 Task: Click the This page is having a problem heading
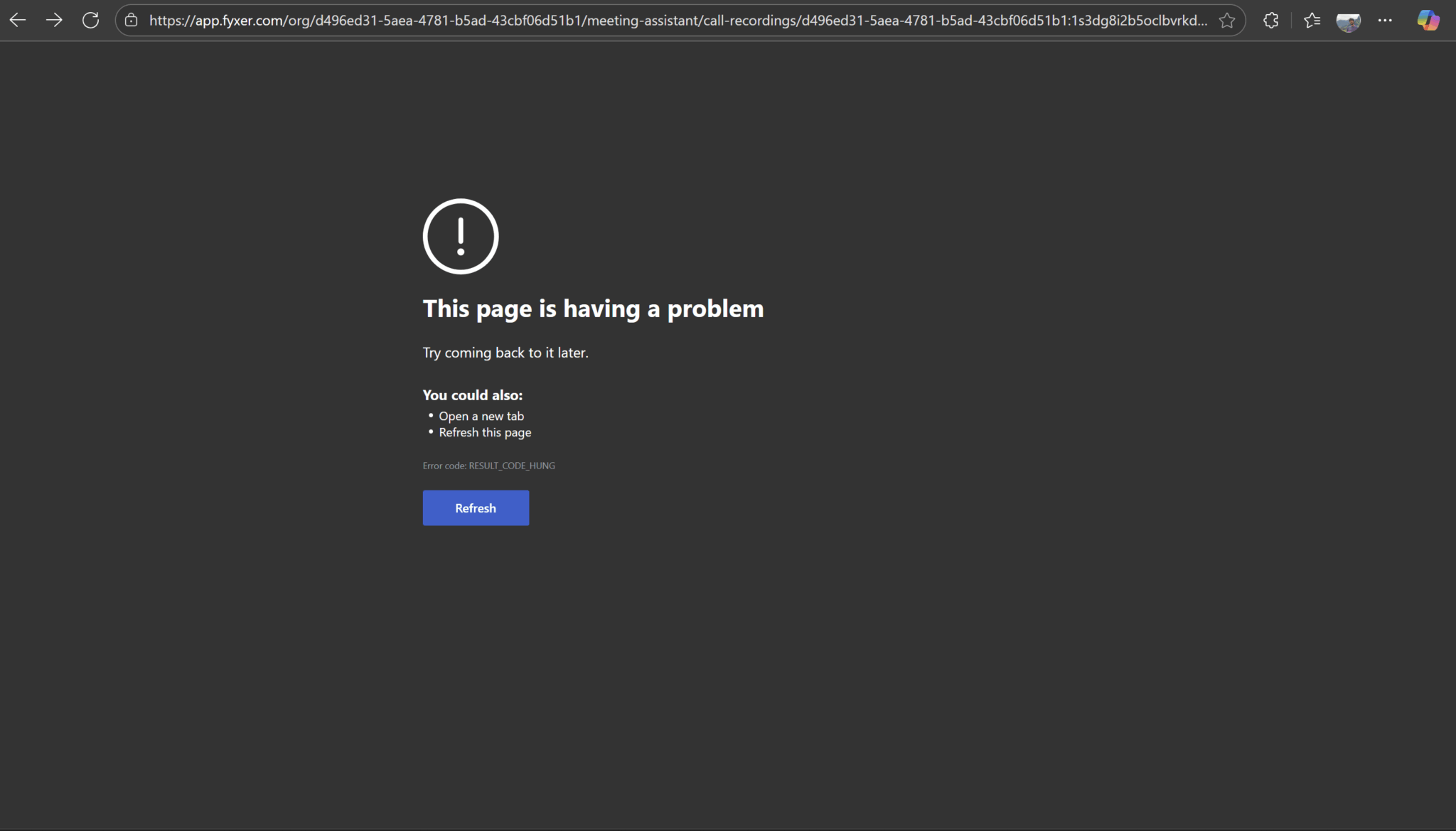click(x=593, y=308)
